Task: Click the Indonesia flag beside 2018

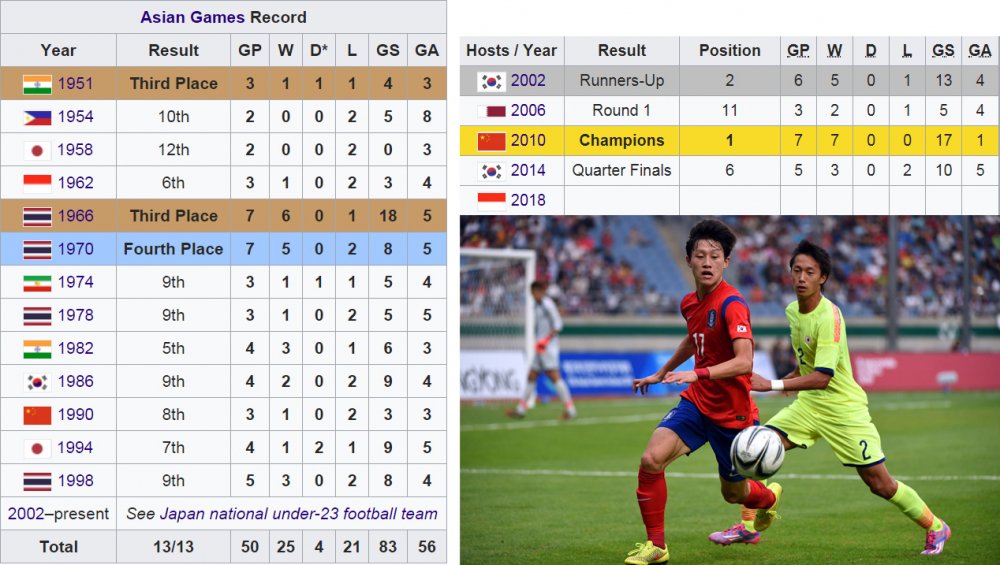Action: coord(491,201)
